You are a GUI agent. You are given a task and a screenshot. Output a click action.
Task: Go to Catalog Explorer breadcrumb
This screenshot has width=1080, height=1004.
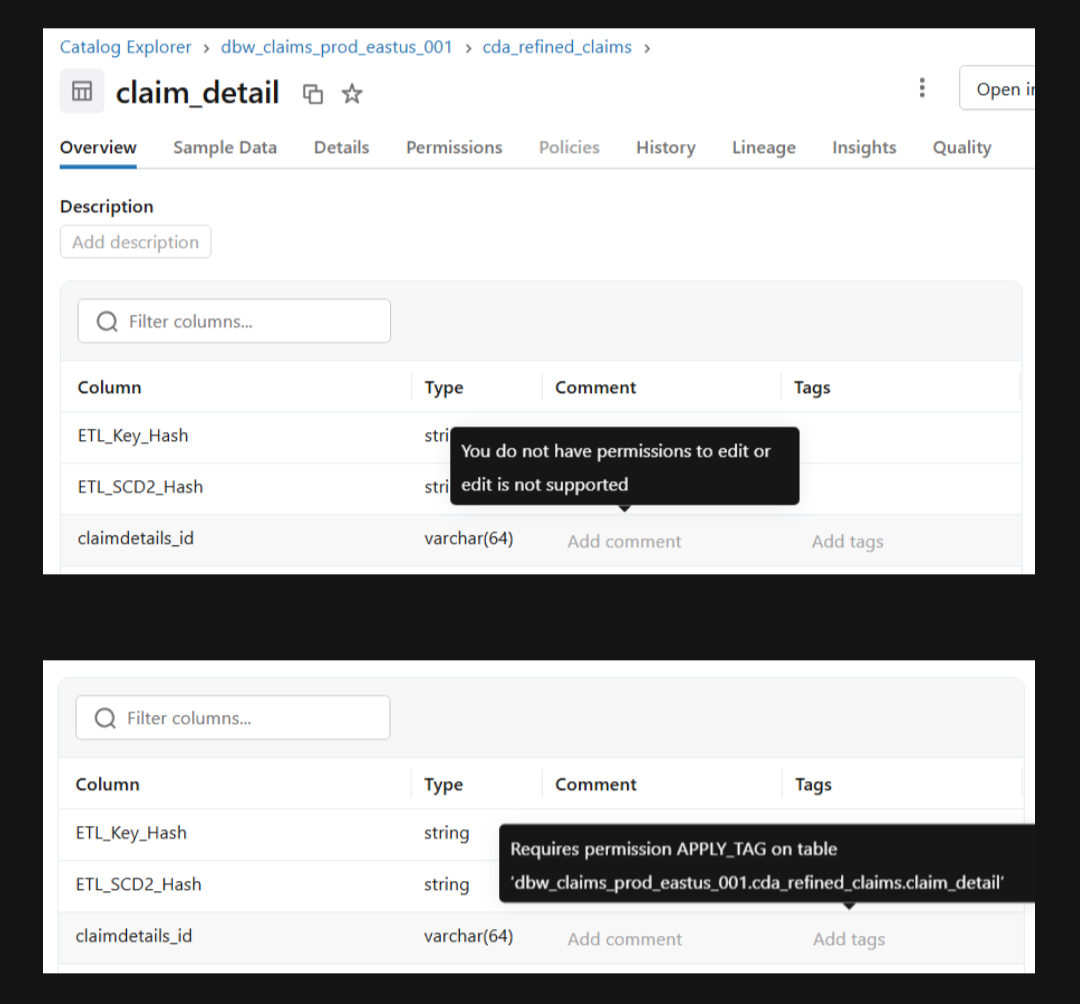coord(125,47)
